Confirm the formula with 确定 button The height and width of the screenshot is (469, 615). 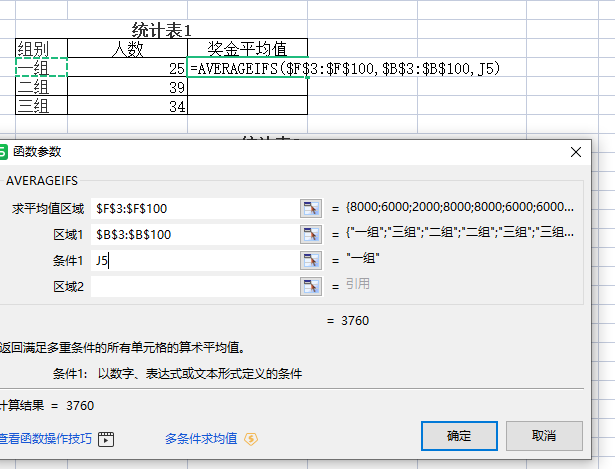(459, 436)
